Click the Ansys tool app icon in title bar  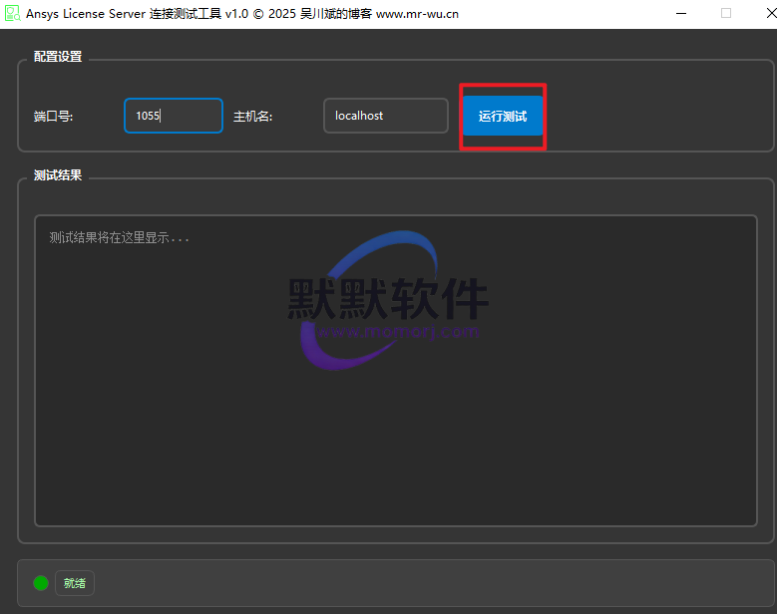[x=13, y=14]
